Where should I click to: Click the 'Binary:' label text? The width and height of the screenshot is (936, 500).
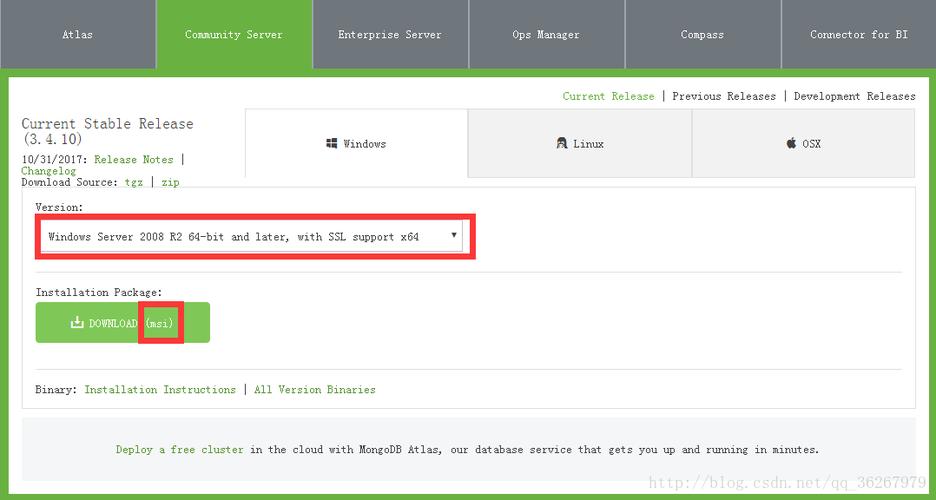click(56, 389)
